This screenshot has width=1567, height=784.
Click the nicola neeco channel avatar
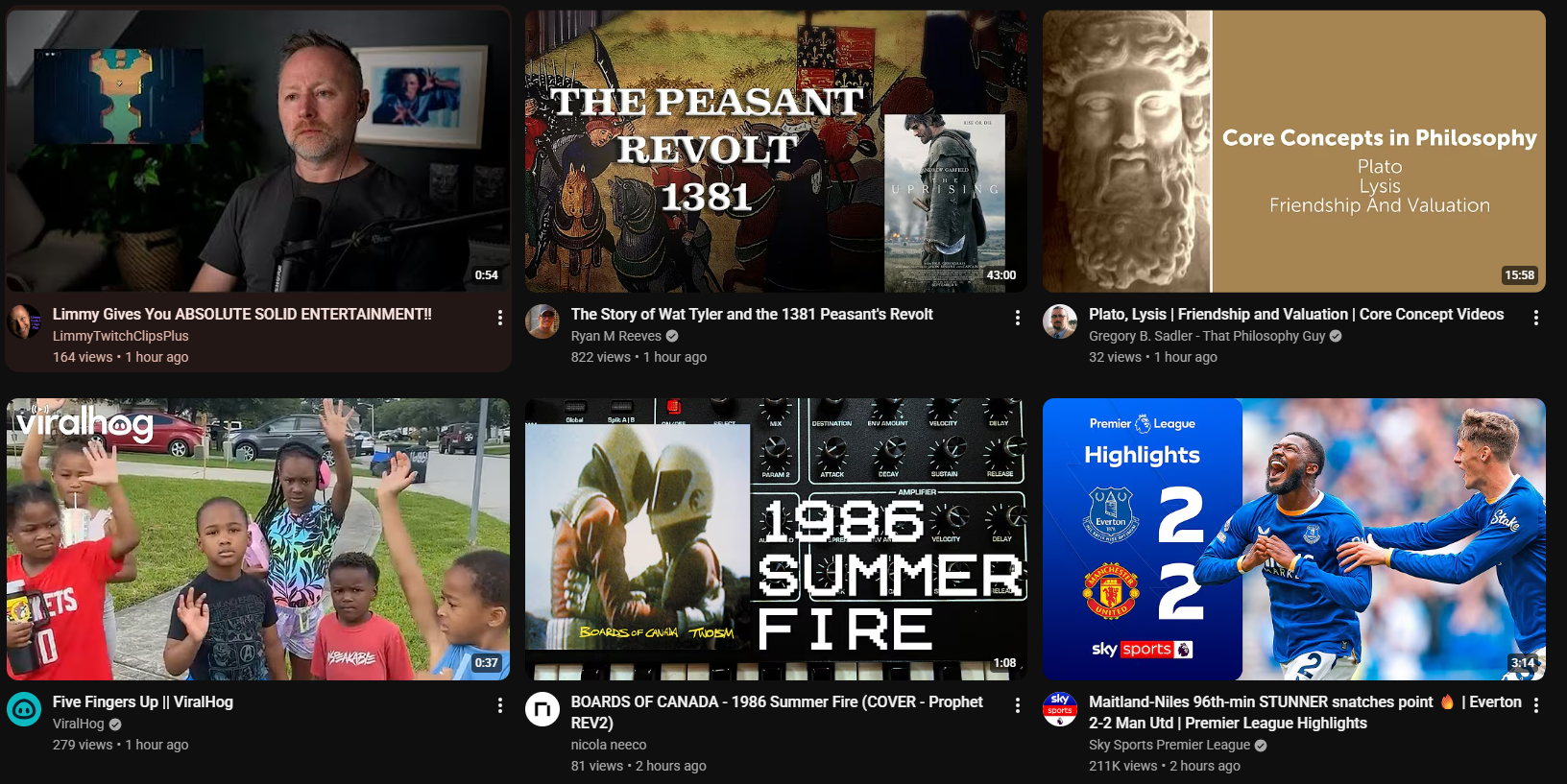pyautogui.click(x=542, y=709)
